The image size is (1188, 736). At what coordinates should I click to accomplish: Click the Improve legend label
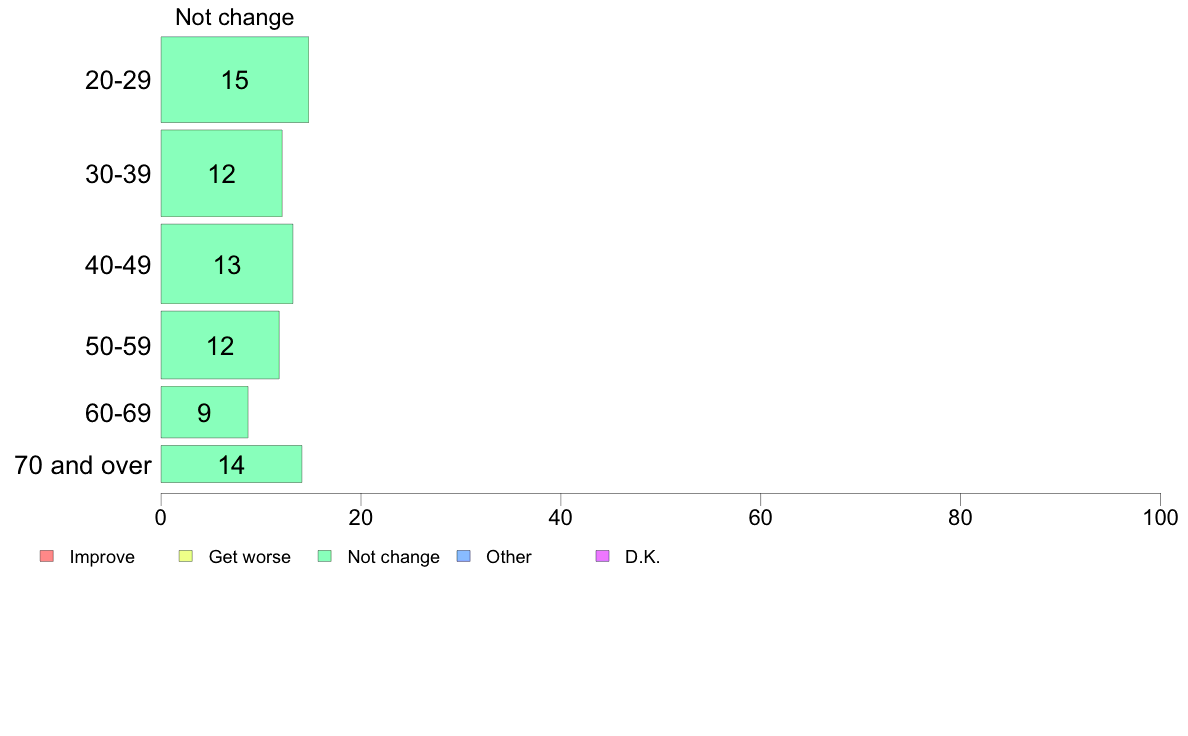(x=102, y=557)
